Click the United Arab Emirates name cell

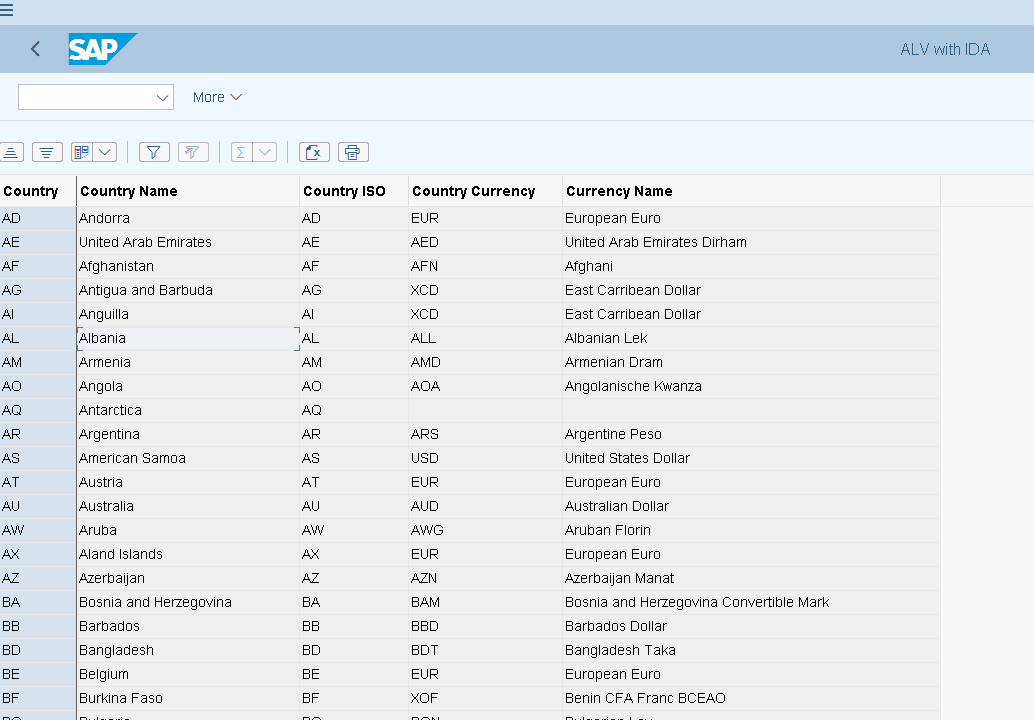[188, 242]
